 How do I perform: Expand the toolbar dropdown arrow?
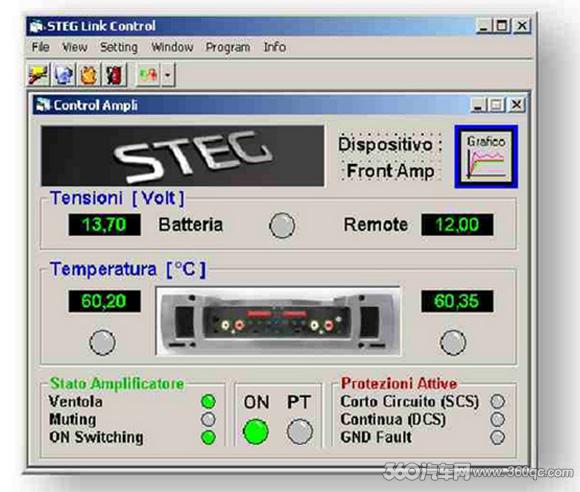(168, 74)
